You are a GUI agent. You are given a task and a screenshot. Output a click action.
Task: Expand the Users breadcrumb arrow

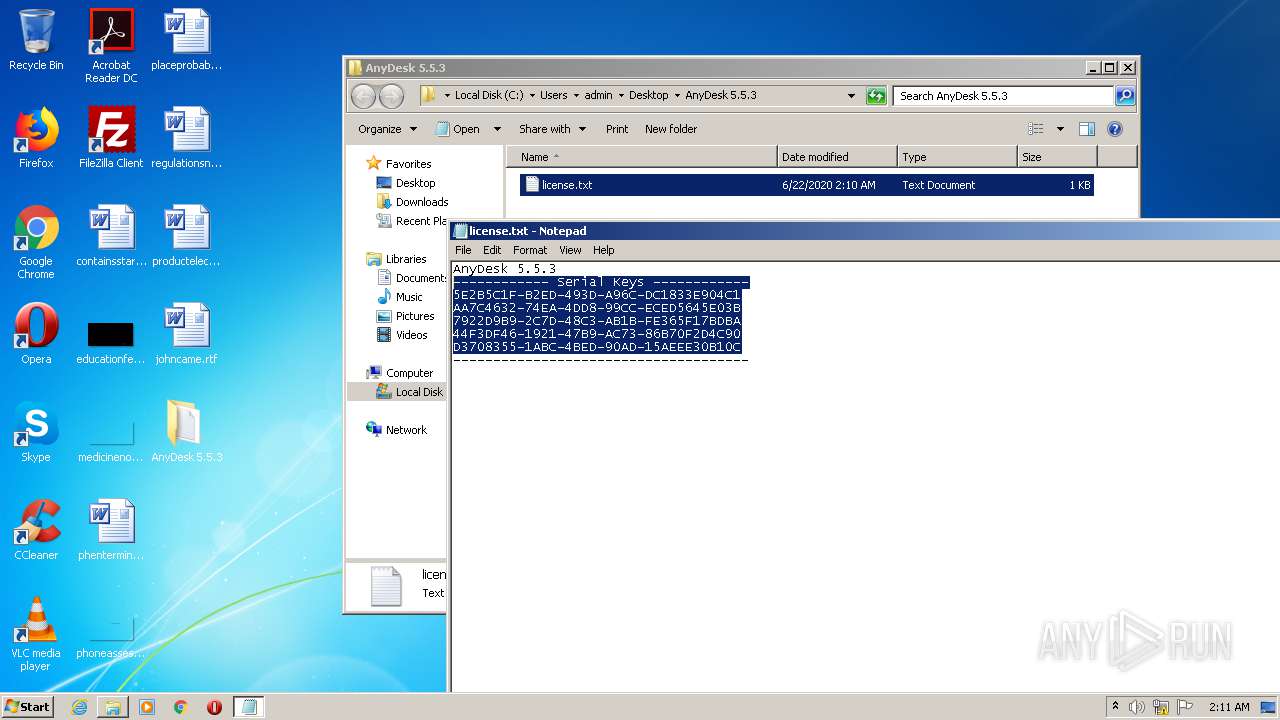click(576, 96)
